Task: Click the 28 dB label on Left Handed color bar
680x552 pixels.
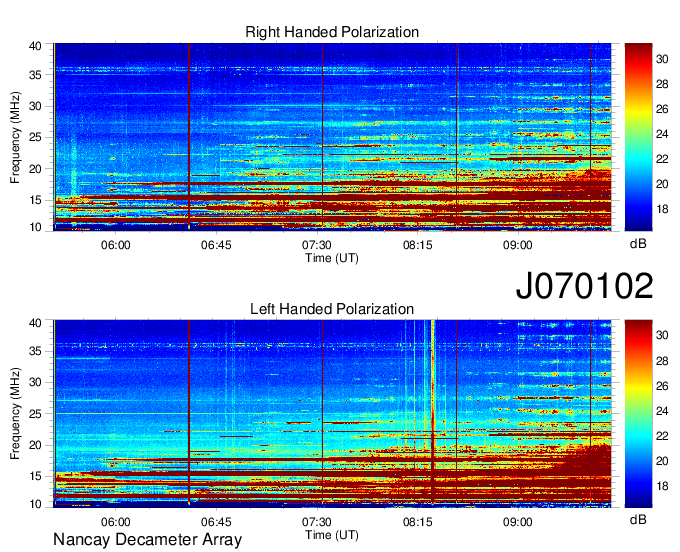Action: click(662, 361)
